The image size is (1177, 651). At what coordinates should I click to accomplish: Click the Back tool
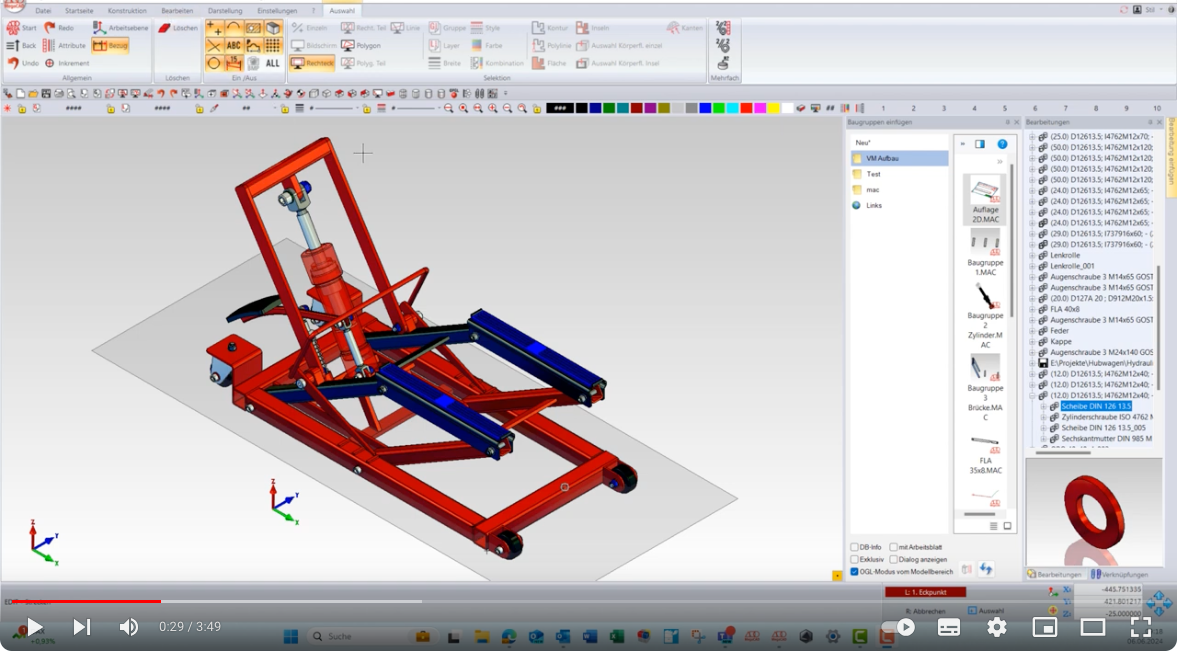tap(21, 46)
